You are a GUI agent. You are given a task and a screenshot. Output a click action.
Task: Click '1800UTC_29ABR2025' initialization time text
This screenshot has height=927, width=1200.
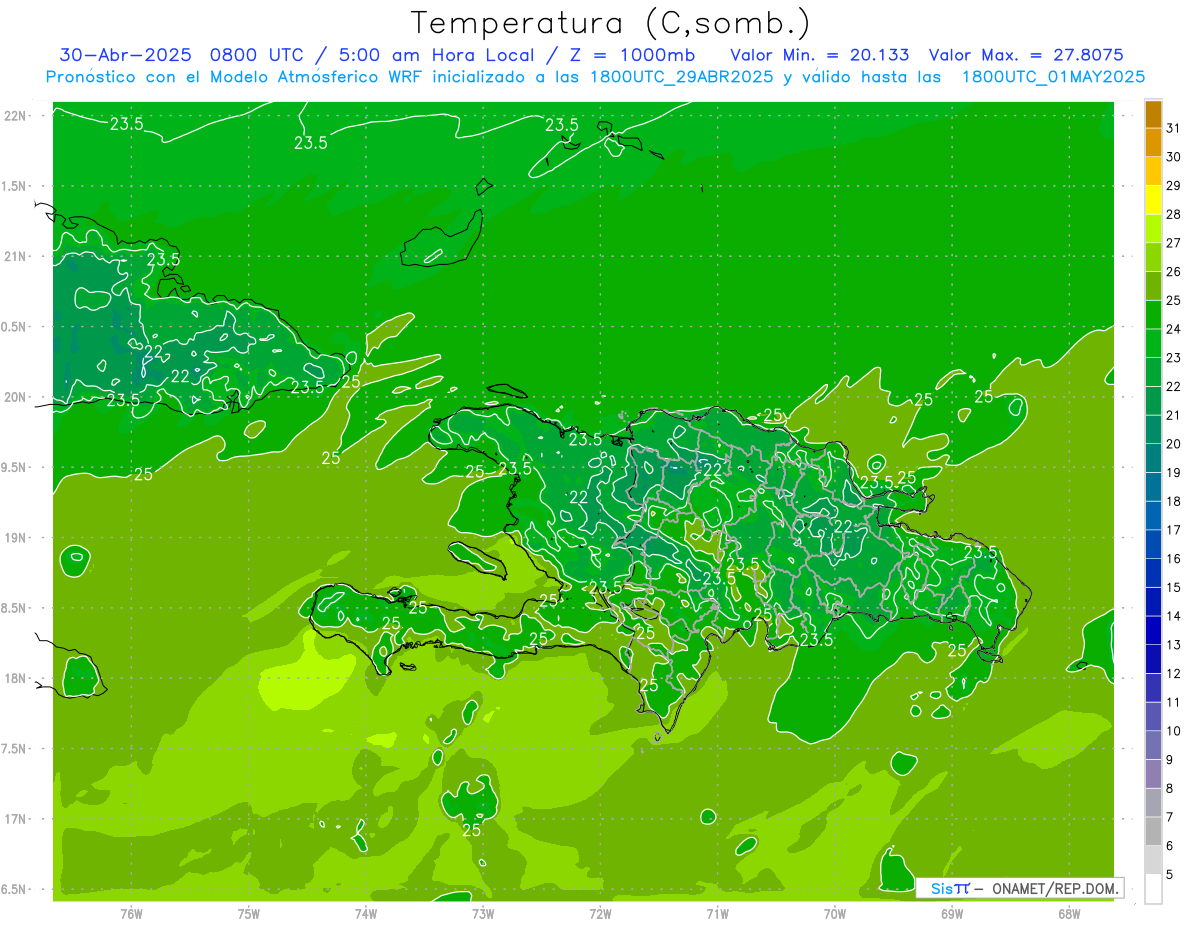681,77
